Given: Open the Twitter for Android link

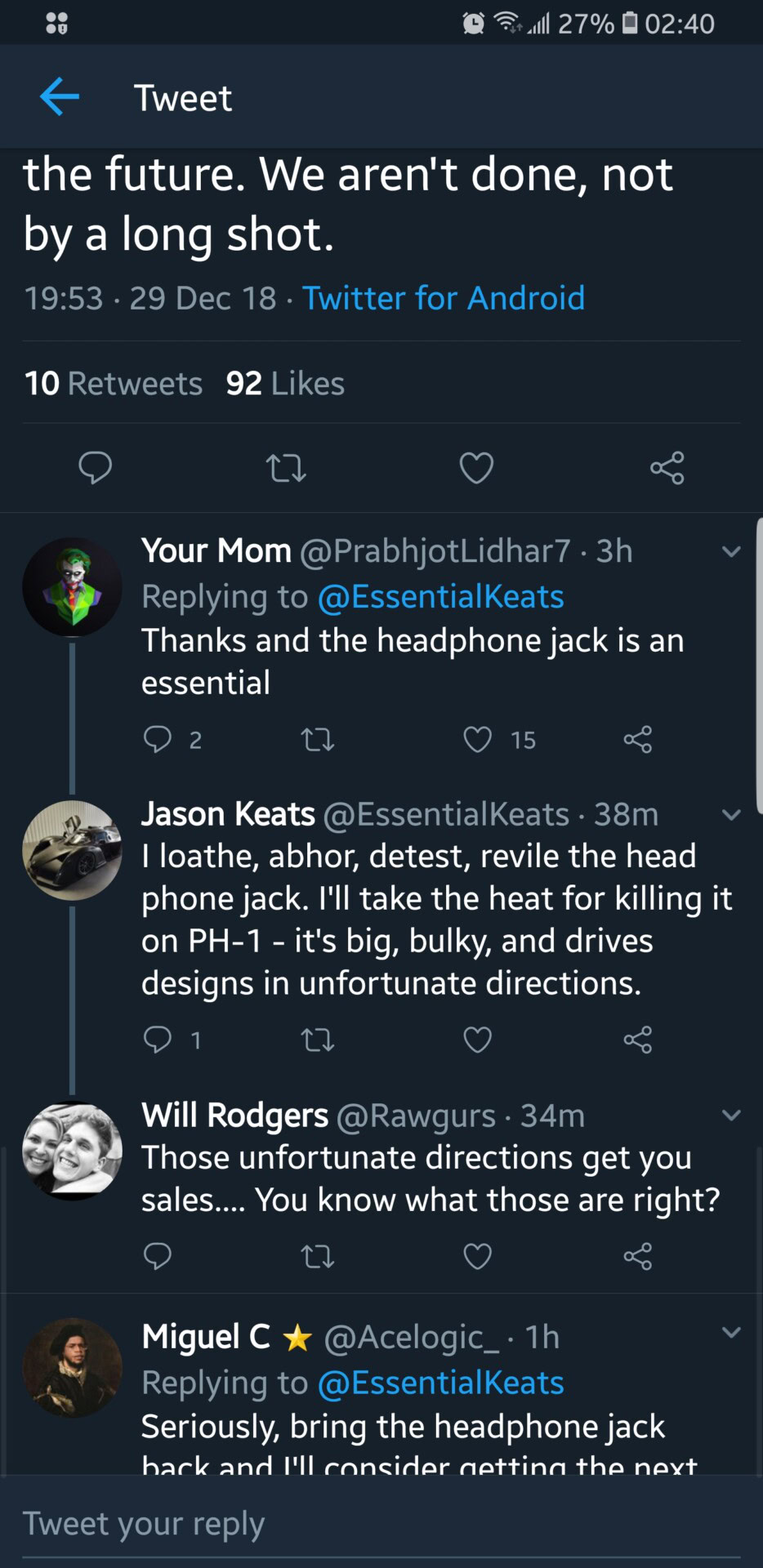Looking at the screenshot, I should (444, 298).
